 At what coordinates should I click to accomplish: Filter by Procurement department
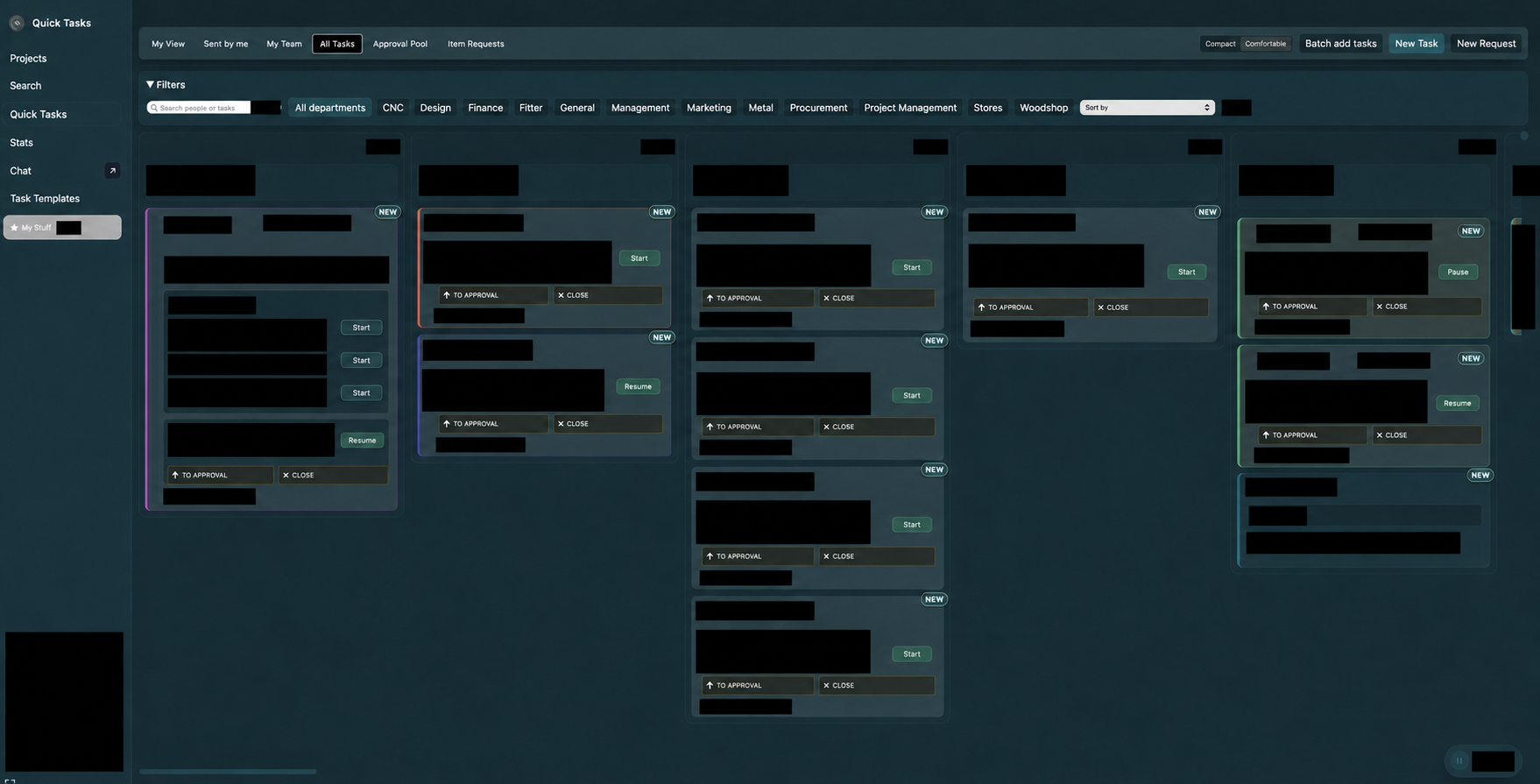click(818, 108)
